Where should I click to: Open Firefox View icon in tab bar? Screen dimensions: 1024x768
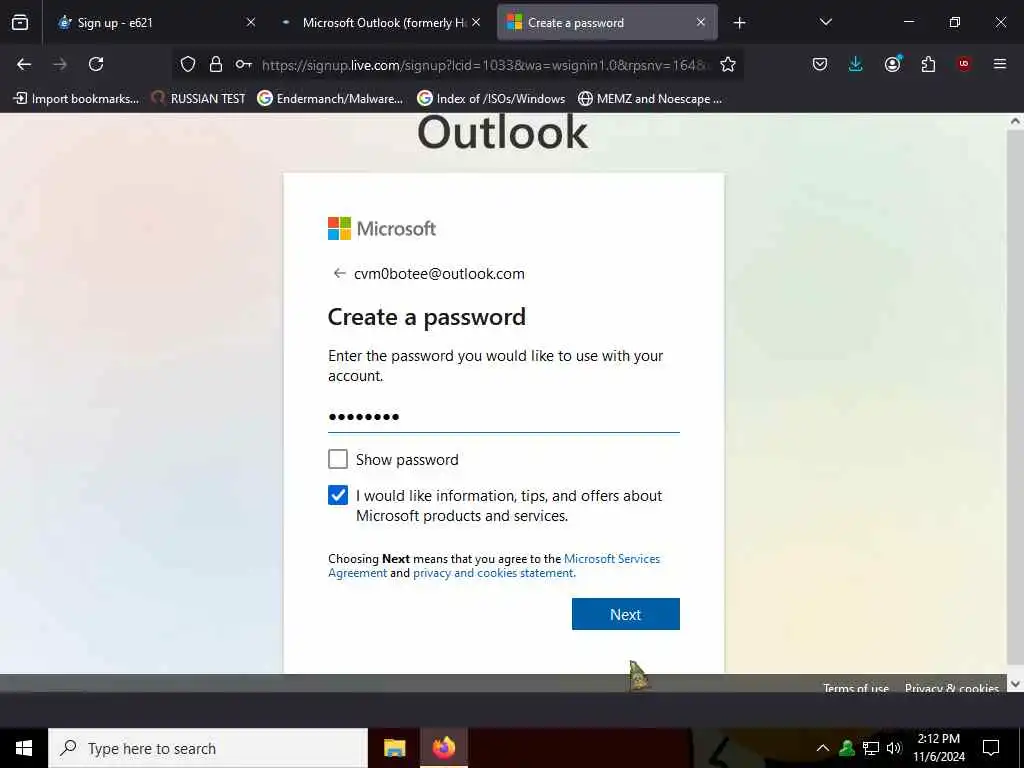[x=20, y=22]
